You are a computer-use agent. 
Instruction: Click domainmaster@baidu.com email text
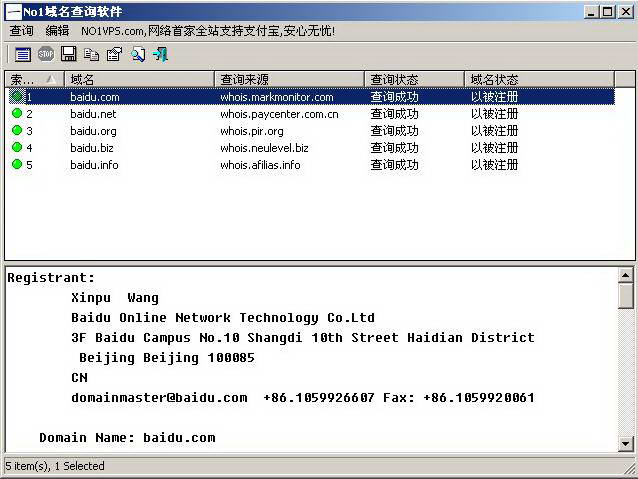click(159, 398)
